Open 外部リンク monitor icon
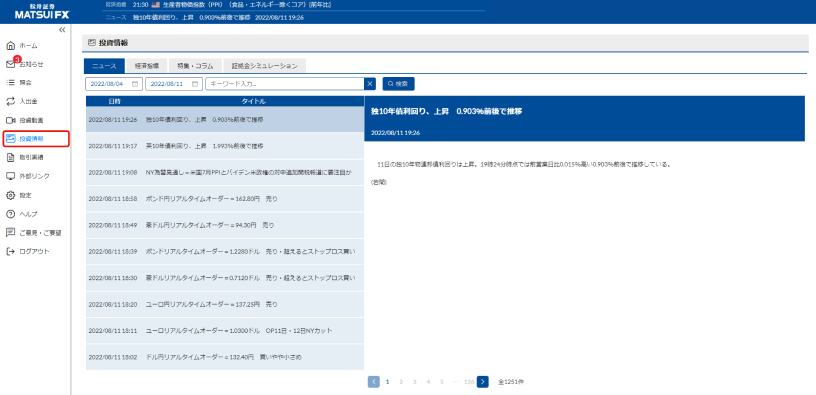 [10, 176]
